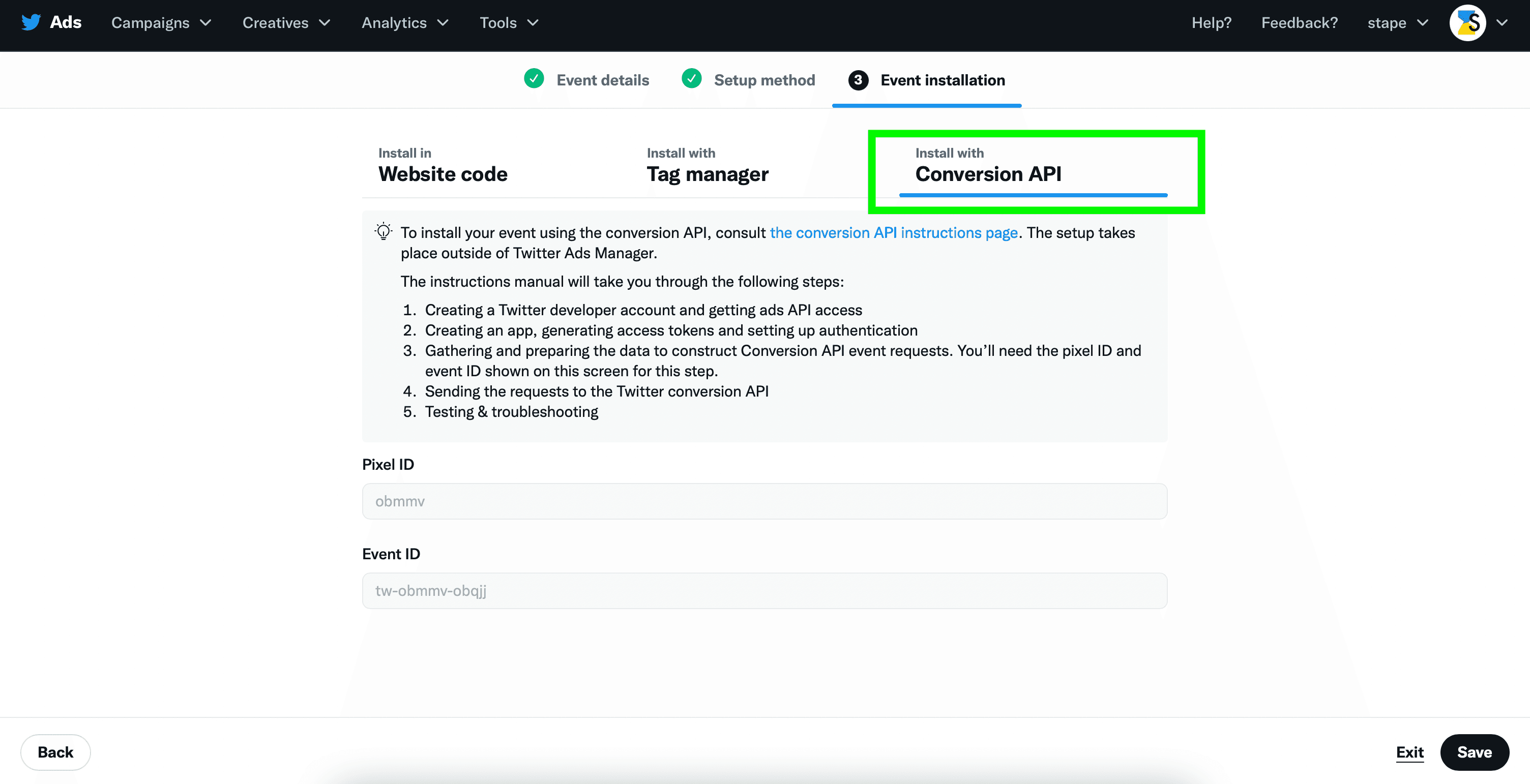Click the Pixel ID field showing obmmv
1530x784 pixels.
pos(764,501)
